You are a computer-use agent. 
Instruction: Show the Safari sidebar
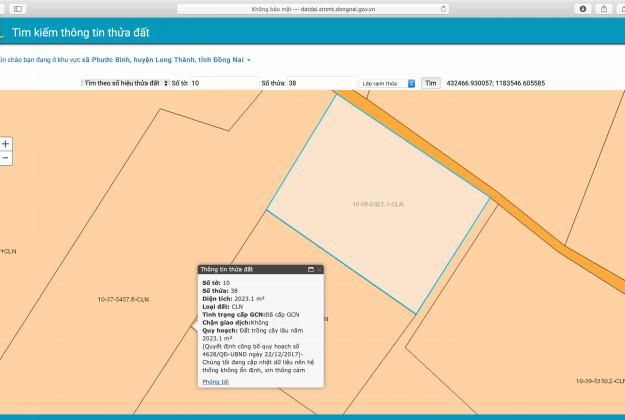pos(17,8)
